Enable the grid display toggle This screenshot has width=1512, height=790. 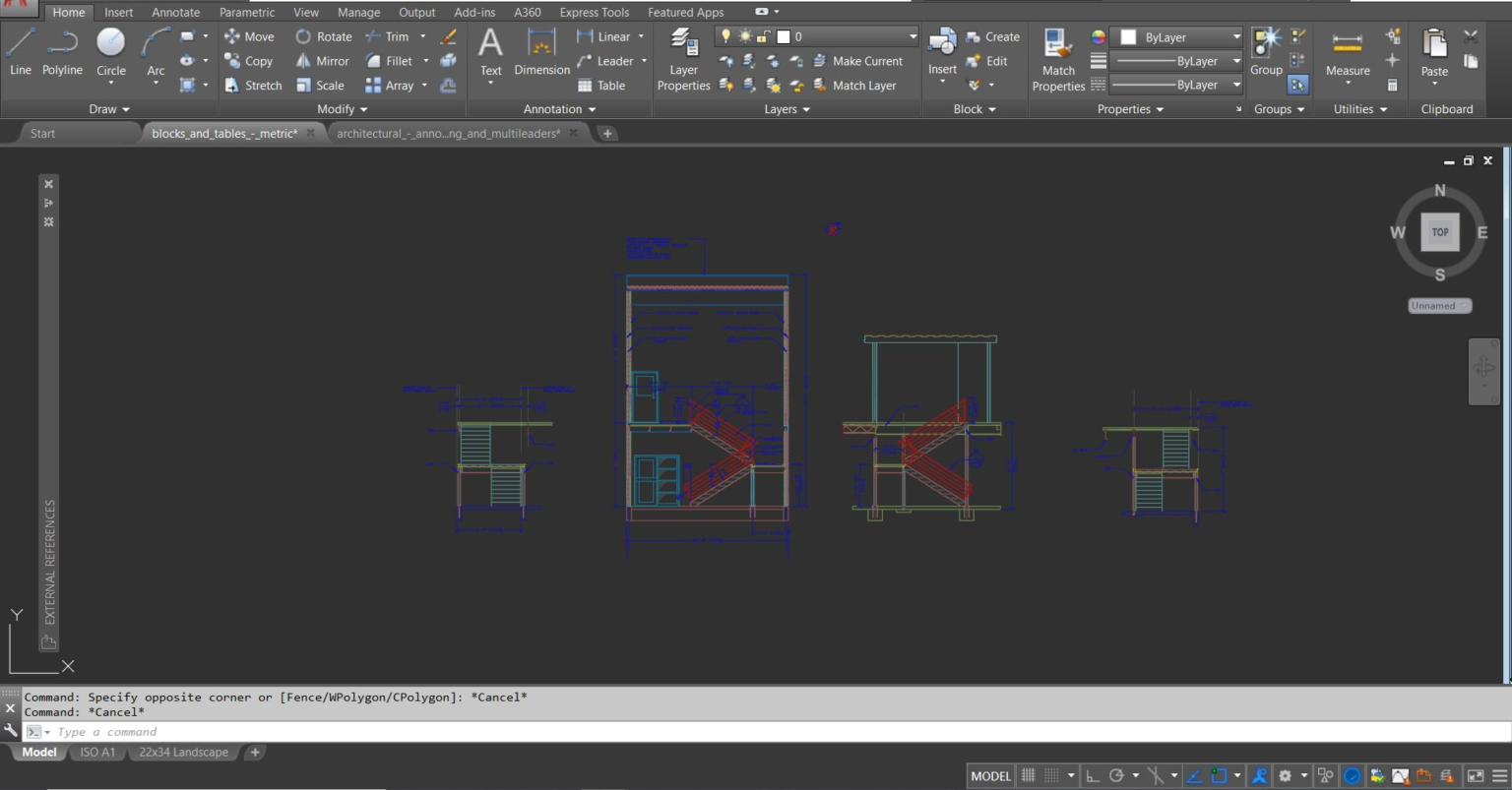click(1028, 775)
